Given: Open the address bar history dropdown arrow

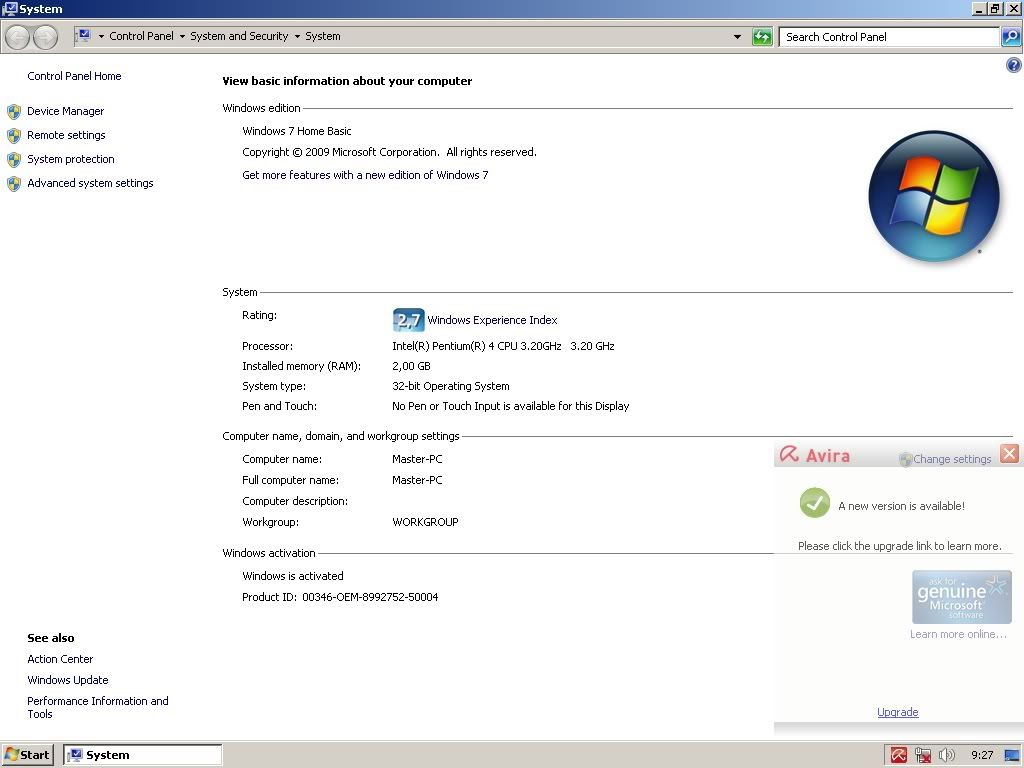Looking at the screenshot, I should 737,37.
